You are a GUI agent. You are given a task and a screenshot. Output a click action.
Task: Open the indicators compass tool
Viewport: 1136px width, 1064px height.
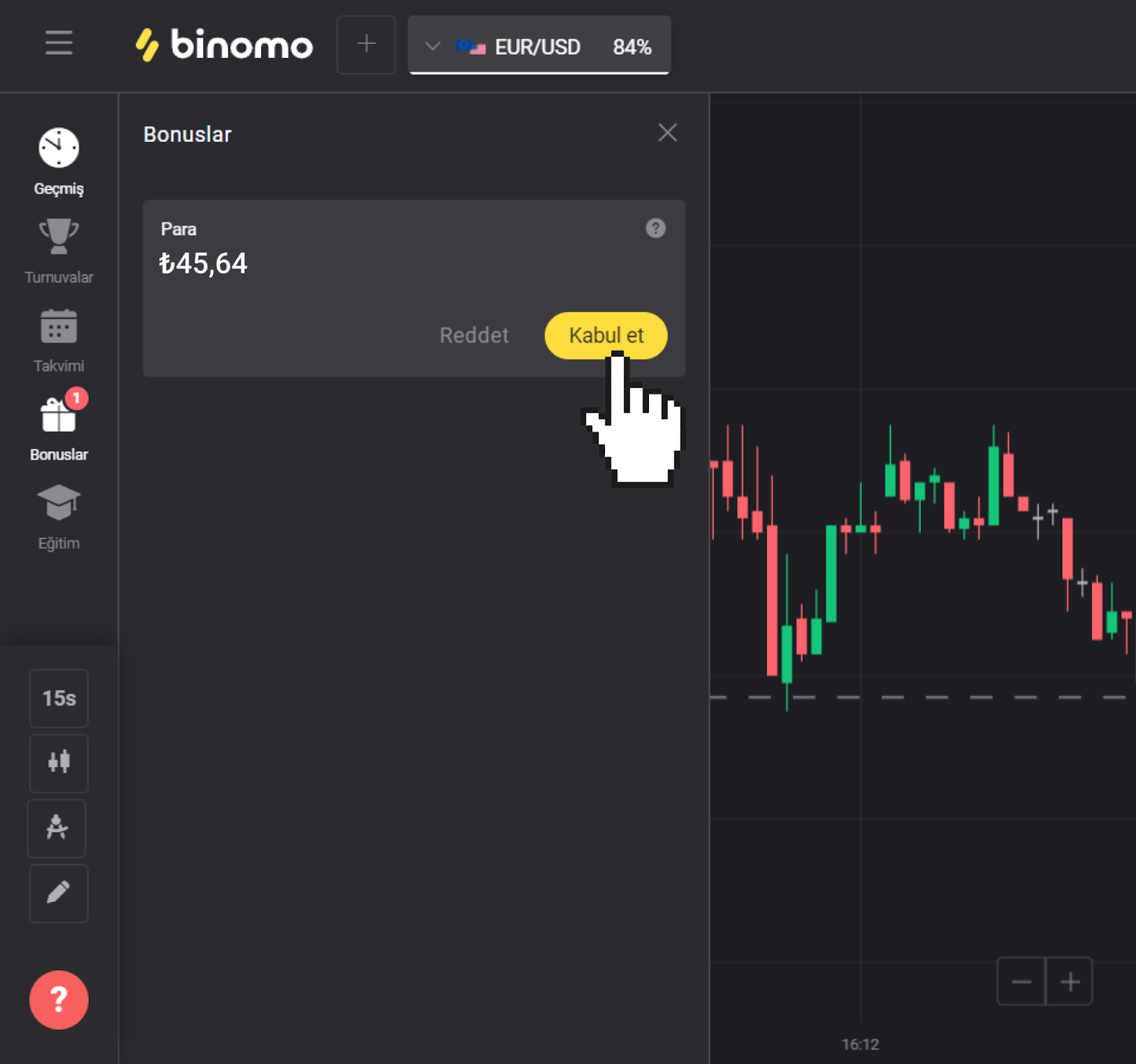tap(57, 828)
